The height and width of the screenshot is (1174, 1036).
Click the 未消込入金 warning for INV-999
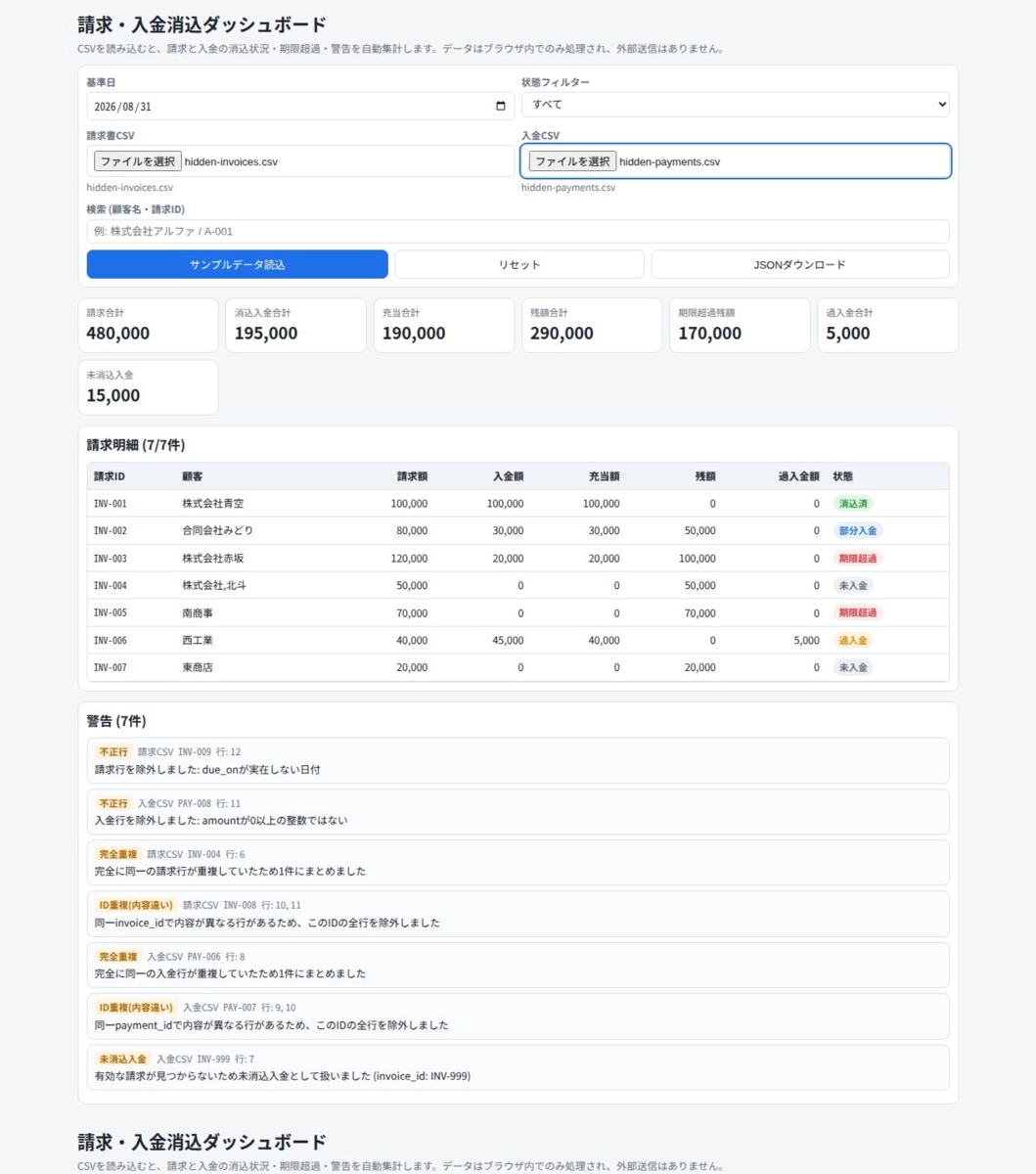tap(518, 1067)
